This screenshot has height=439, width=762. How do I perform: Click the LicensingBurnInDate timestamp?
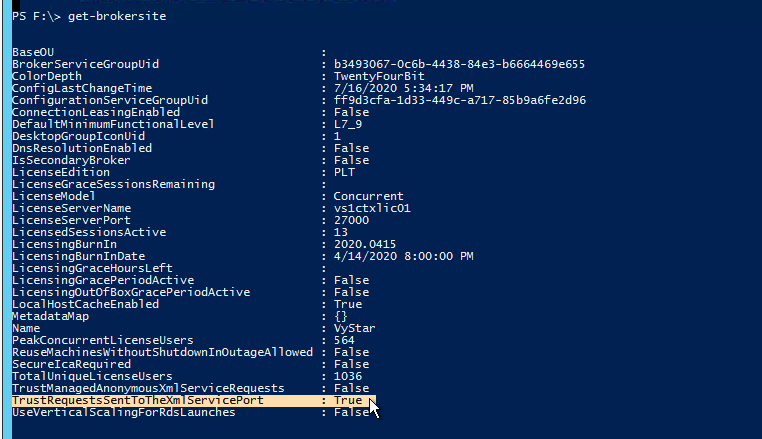tap(403, 256)
